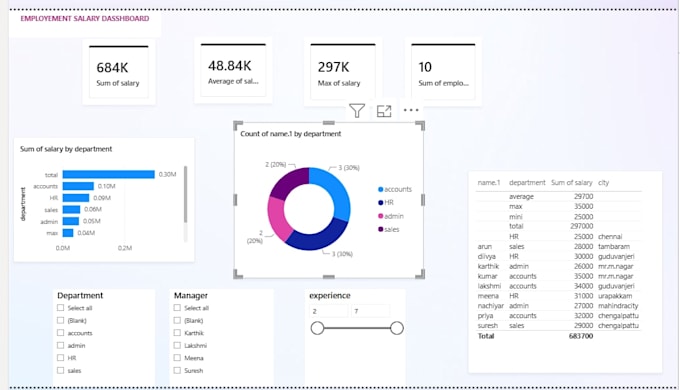Check Karthik in the Manager slicer
The image size is (680, 390).
pos(177,333)
